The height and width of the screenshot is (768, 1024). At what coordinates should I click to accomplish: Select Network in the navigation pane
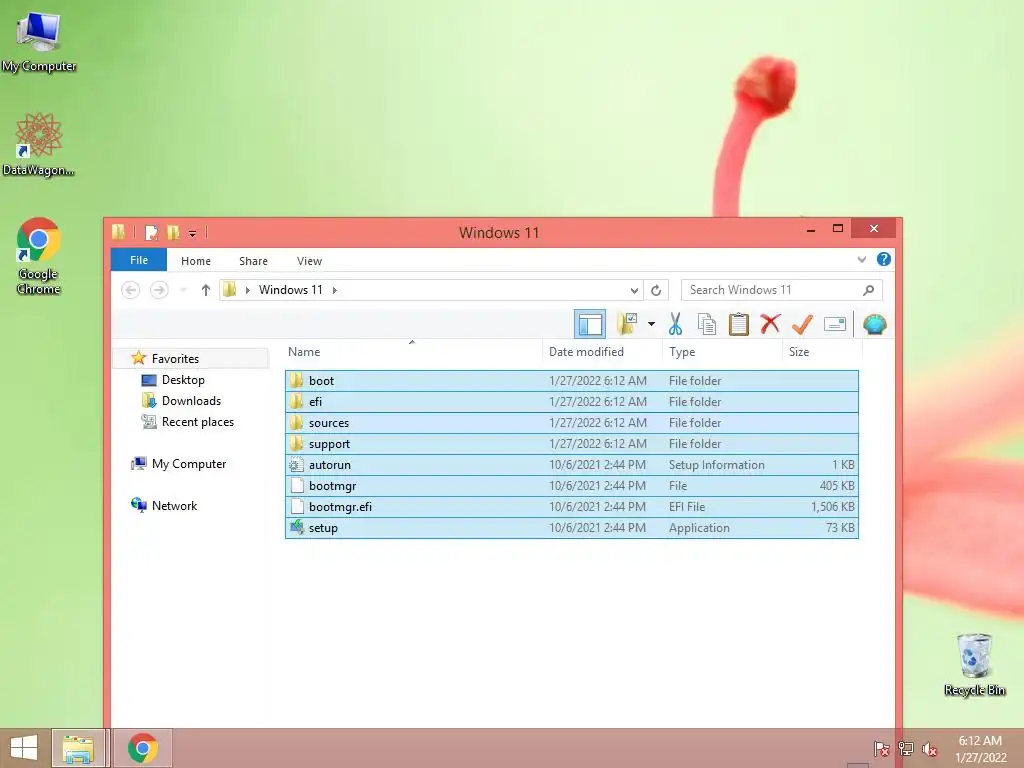tap(174, 505)
